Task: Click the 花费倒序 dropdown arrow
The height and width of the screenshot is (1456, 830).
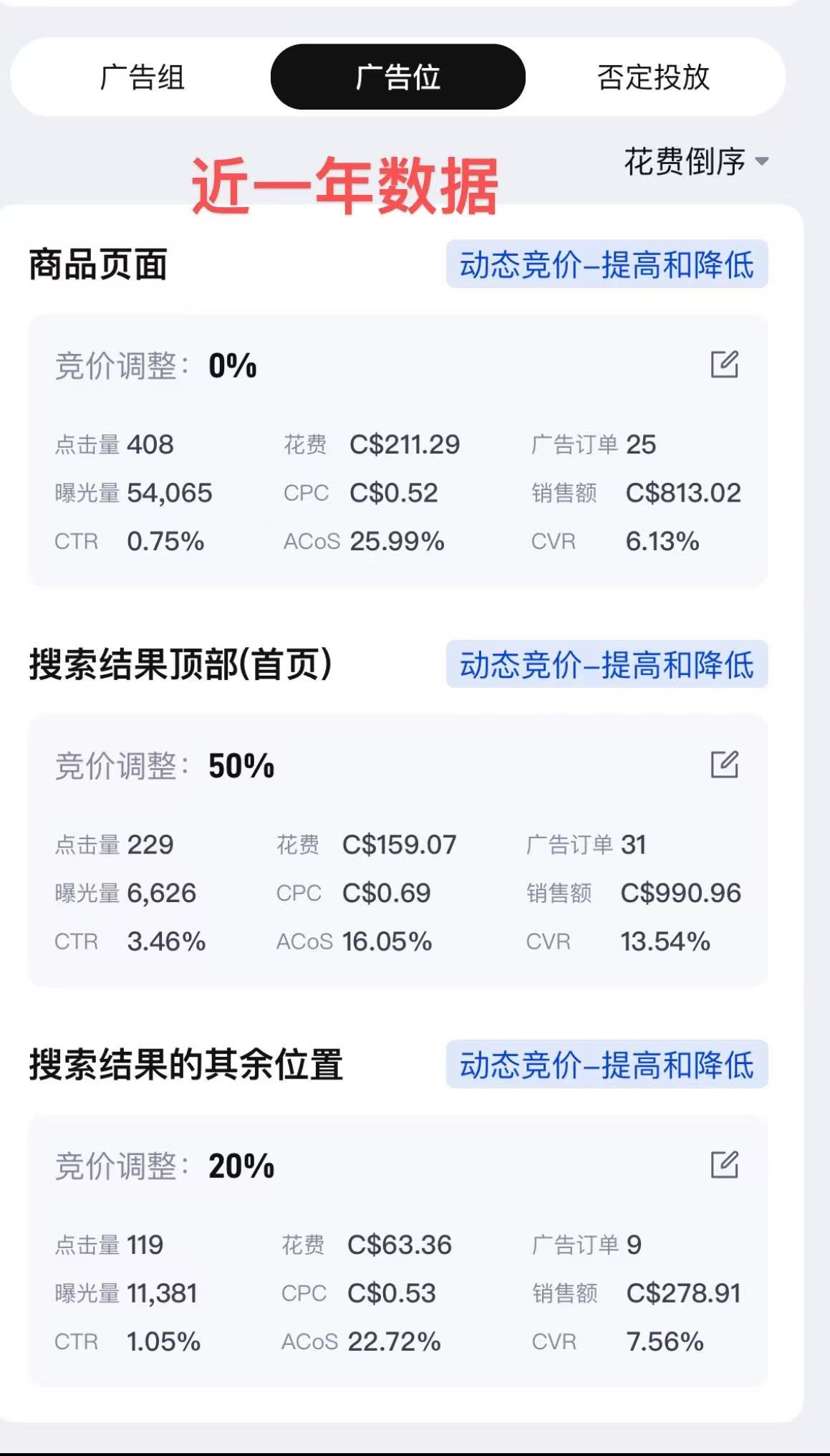Action: point(762,162)
